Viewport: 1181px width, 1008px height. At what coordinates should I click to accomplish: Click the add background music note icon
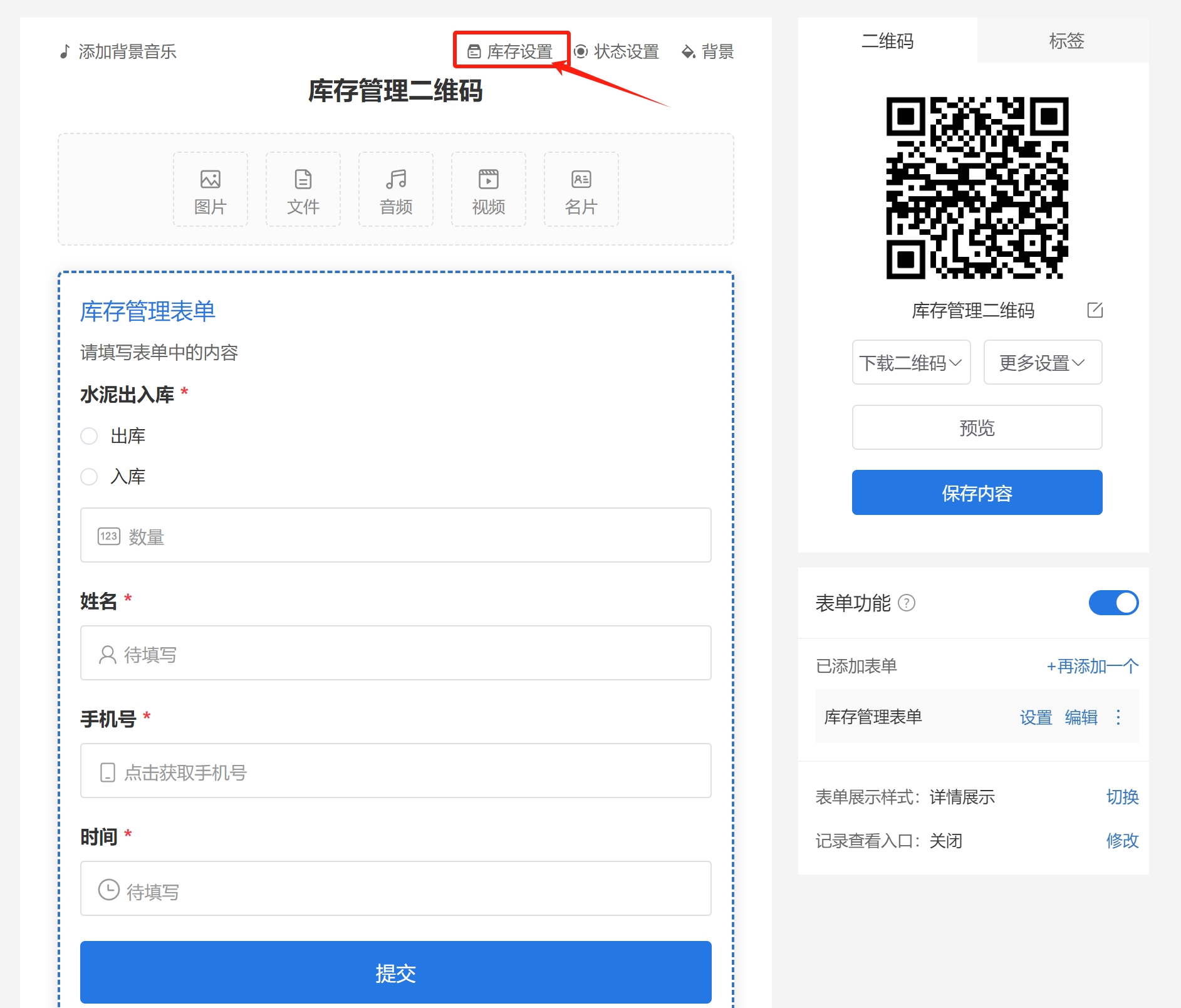click(x=65, y=51)
